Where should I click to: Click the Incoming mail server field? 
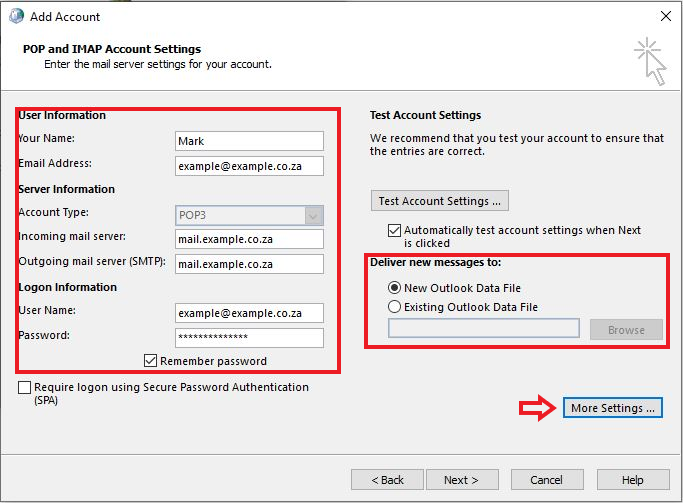point(249,239)
